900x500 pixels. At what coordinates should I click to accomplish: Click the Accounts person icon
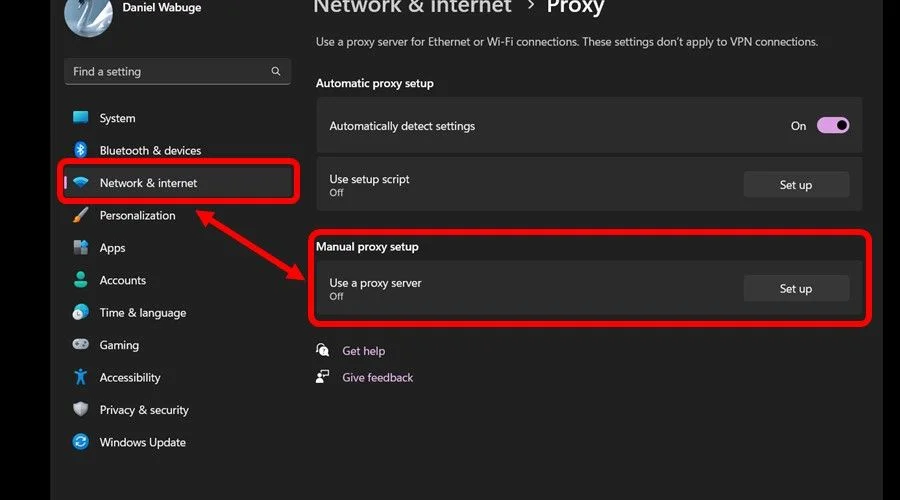pos(80,280)
